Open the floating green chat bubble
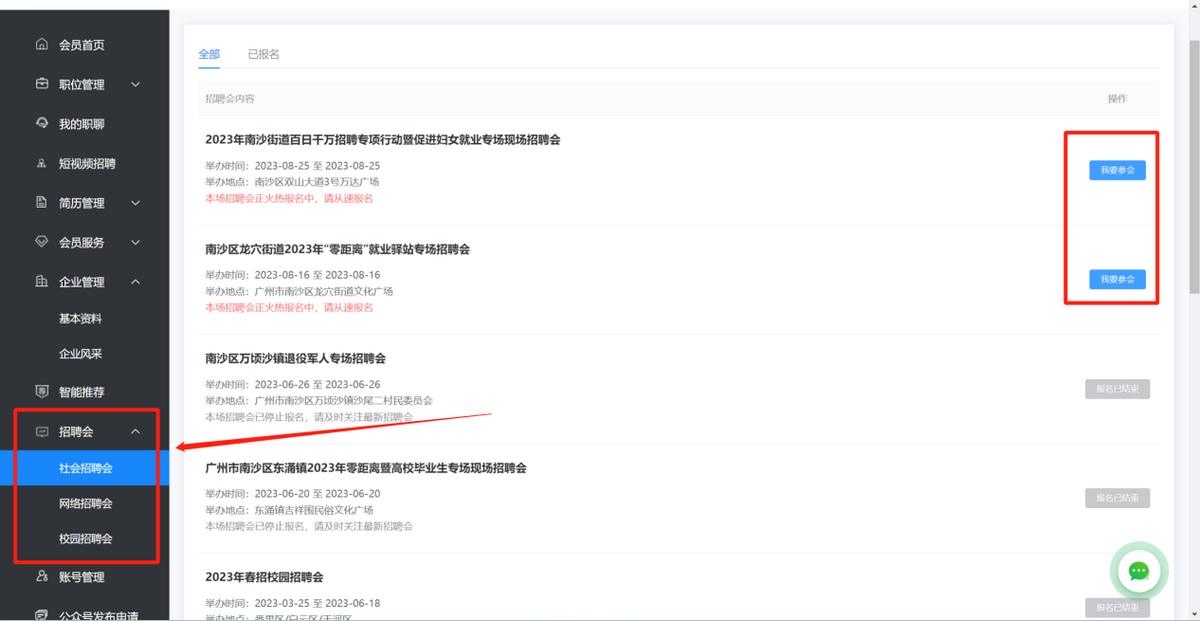Image resolution: width=1200 pixels, height=621 pixels. point(1138,571)
